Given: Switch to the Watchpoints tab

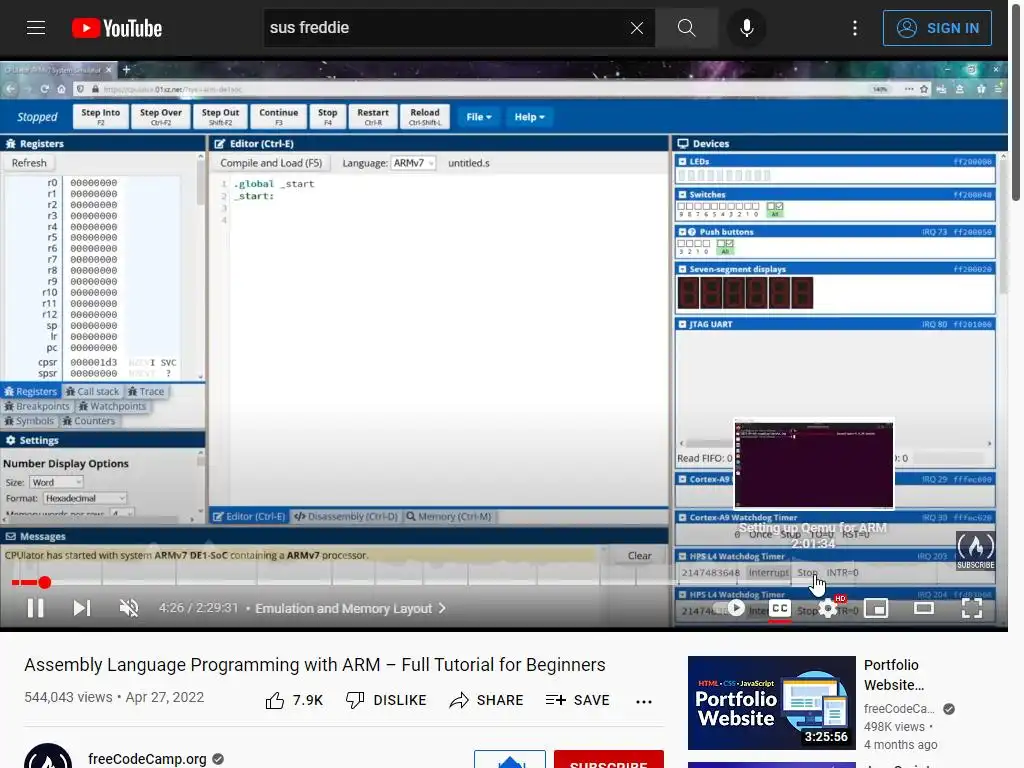Looking at the screenshot, I should point(112,406).
